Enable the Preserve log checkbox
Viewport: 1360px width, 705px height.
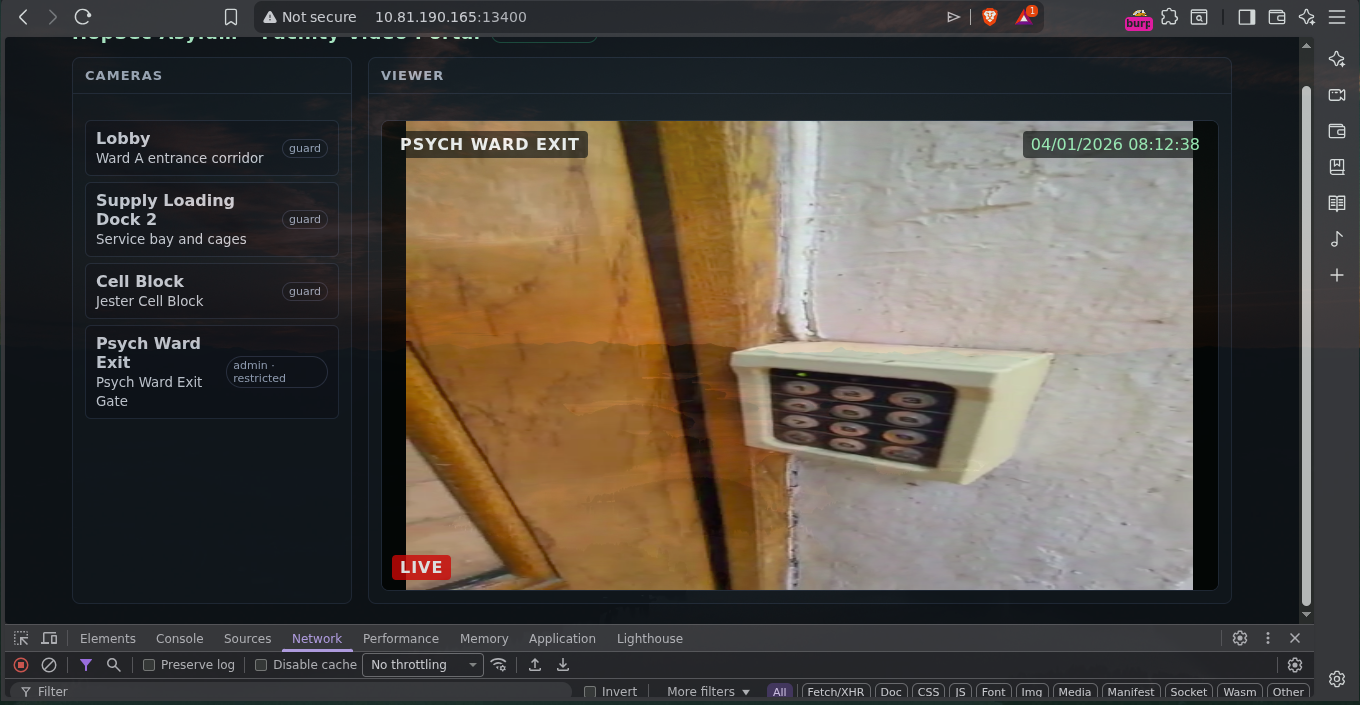point(149,665)
